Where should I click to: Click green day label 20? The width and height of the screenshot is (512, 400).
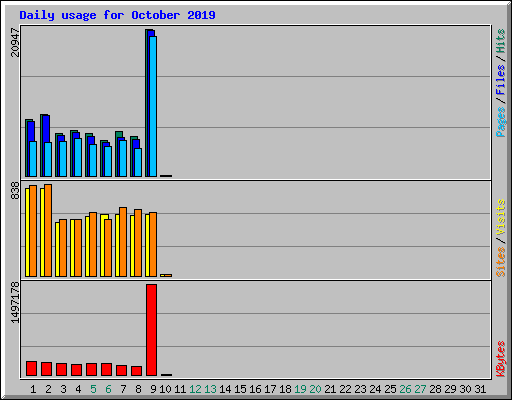(x=315, y=389)
